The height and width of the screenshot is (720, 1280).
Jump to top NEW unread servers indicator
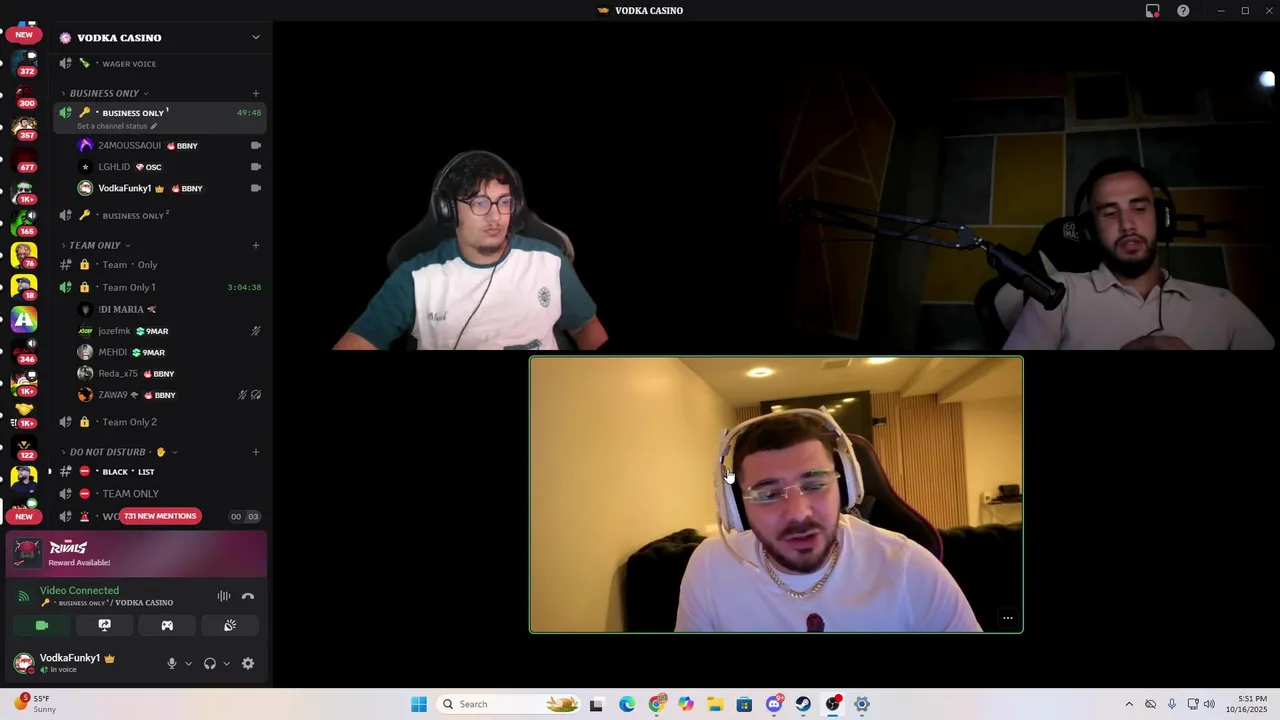(24, 34)
